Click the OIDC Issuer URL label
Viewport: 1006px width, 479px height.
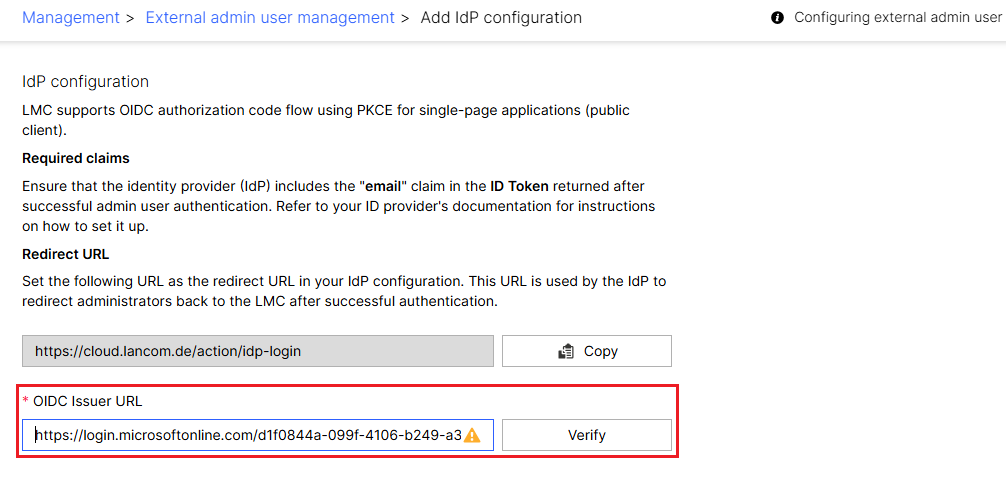pyautogui.click(x=88, y=401)
